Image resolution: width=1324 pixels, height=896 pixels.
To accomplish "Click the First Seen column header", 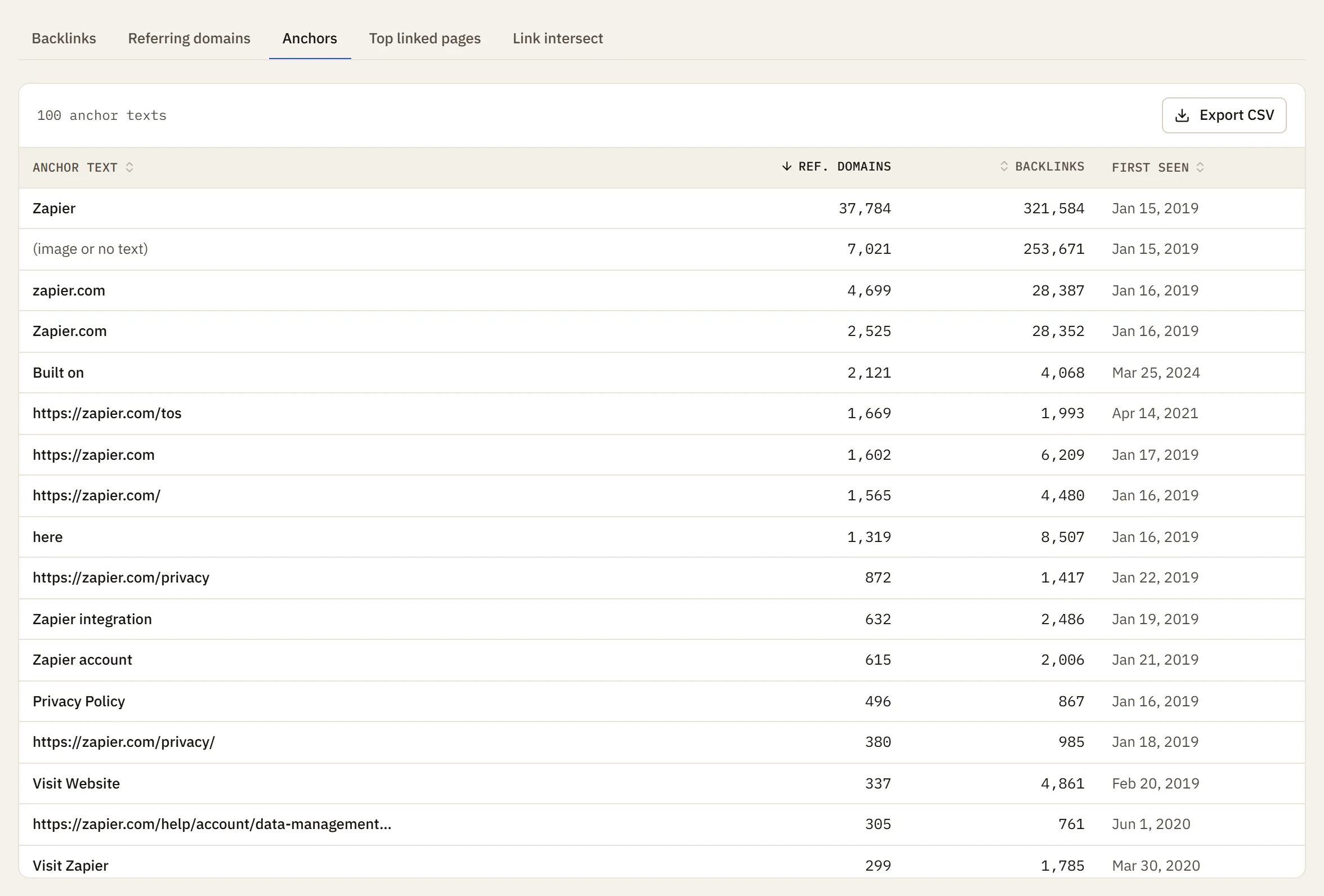I will (x=1150, y=168).
